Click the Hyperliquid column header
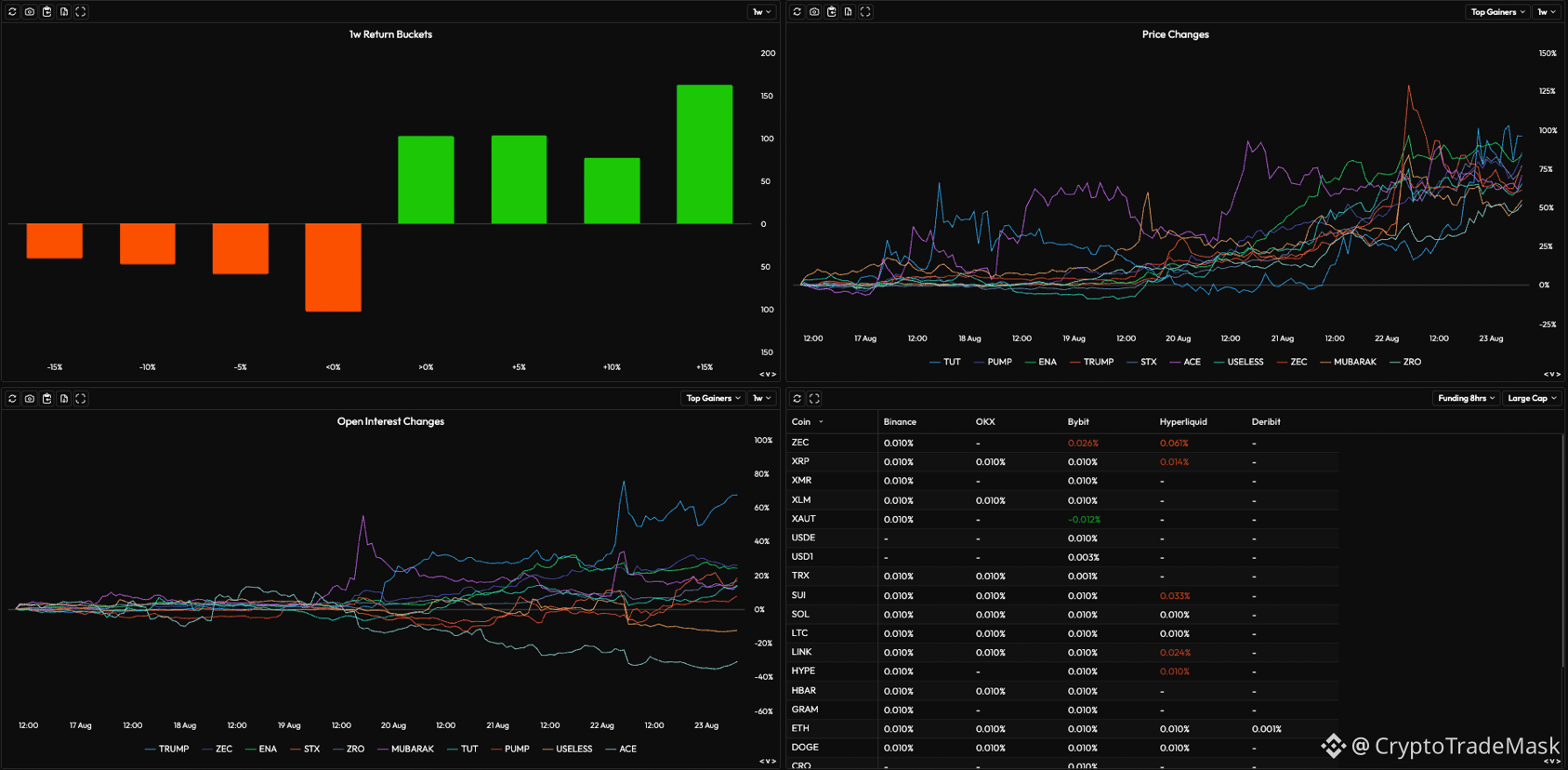Screen dimensions: 1568x770 (1183, 422)
